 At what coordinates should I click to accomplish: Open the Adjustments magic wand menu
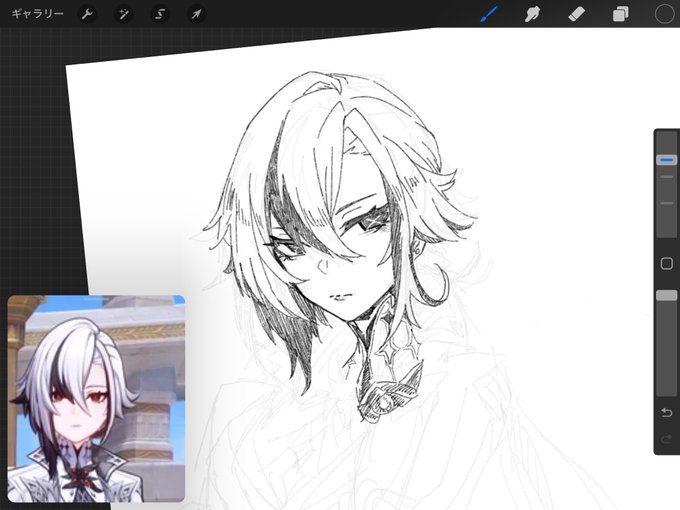pos(124,14)
